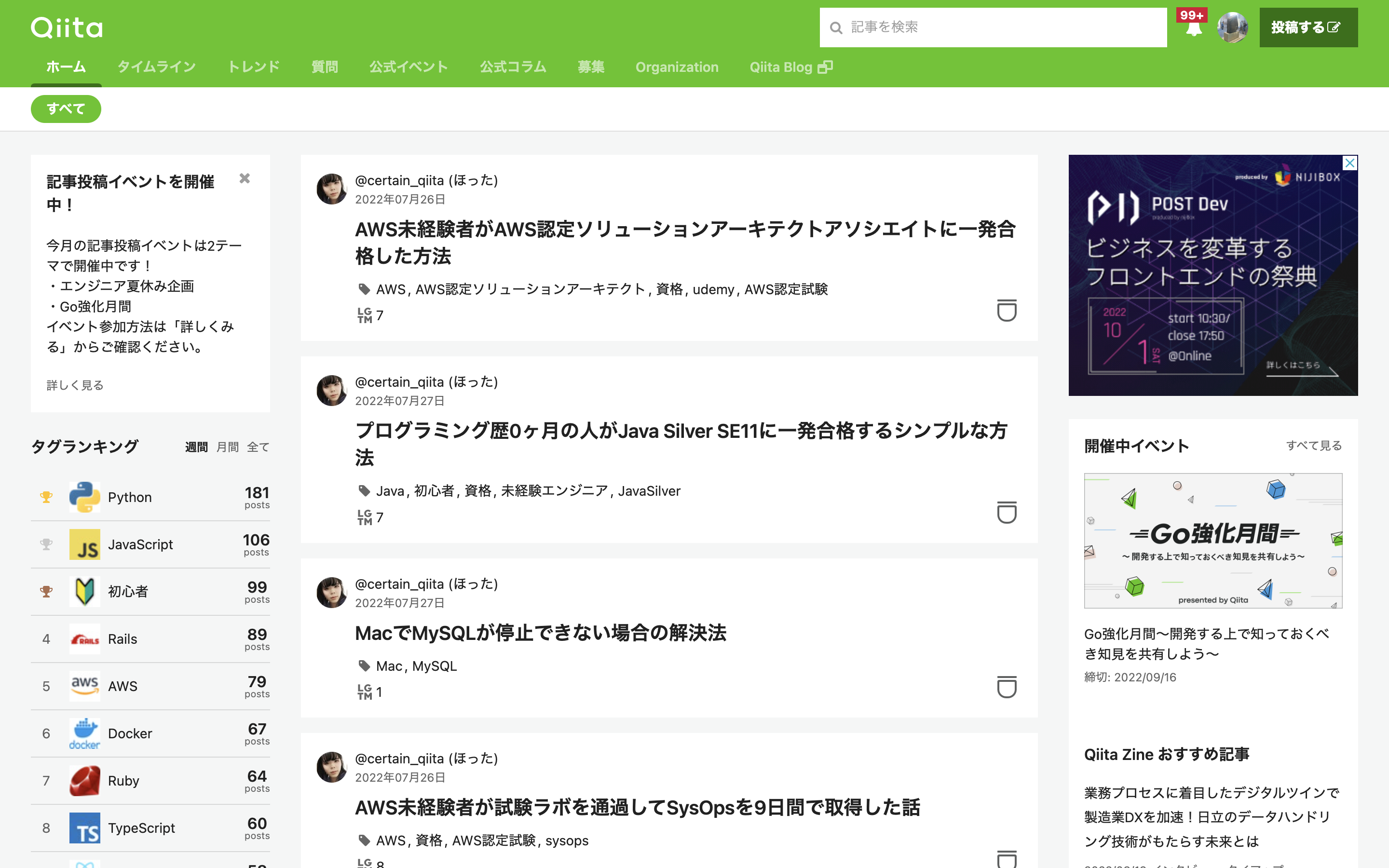
Task: Open the トレンド tab
Action: [254, 67]
